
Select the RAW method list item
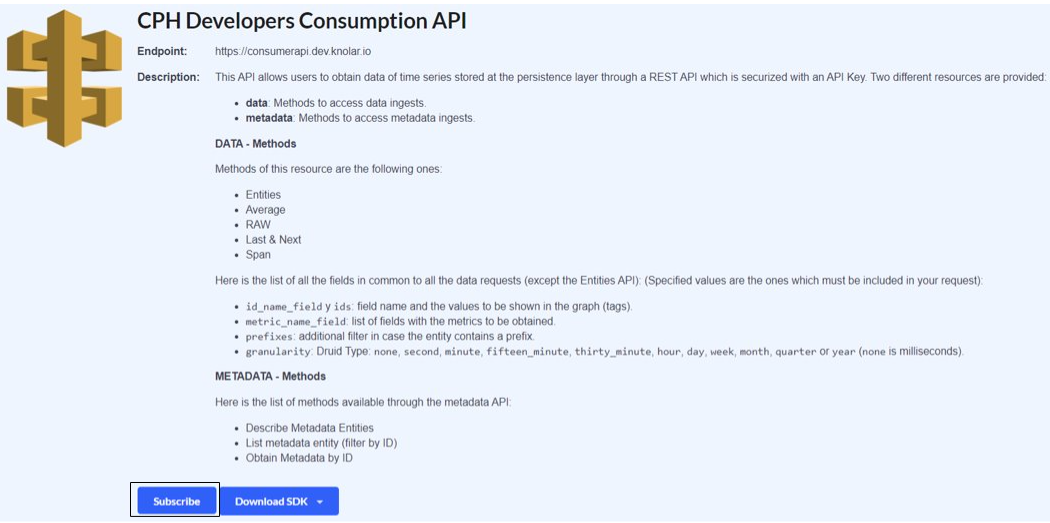coord(258,225)
